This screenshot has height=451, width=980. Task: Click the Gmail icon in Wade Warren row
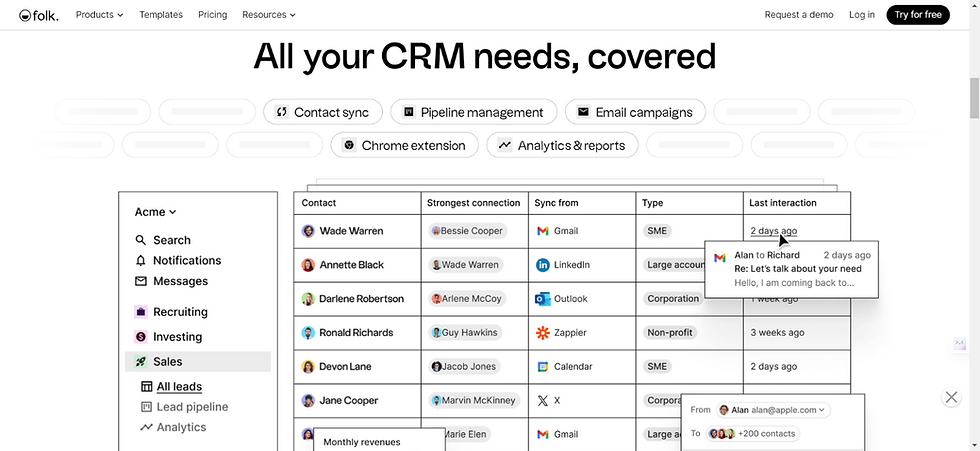click(x=542, y=231)
